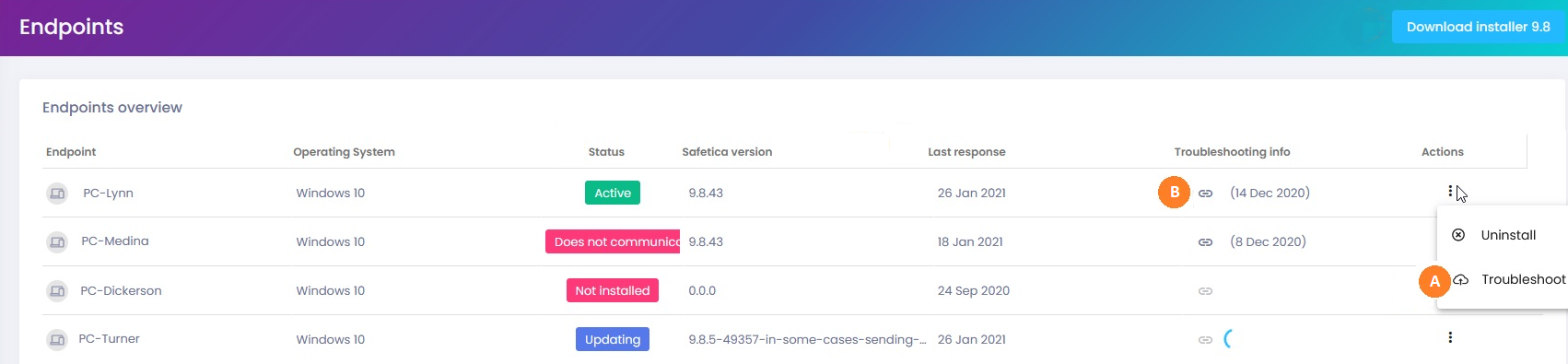Click the Endpoint column header

[x=71, y=152]
